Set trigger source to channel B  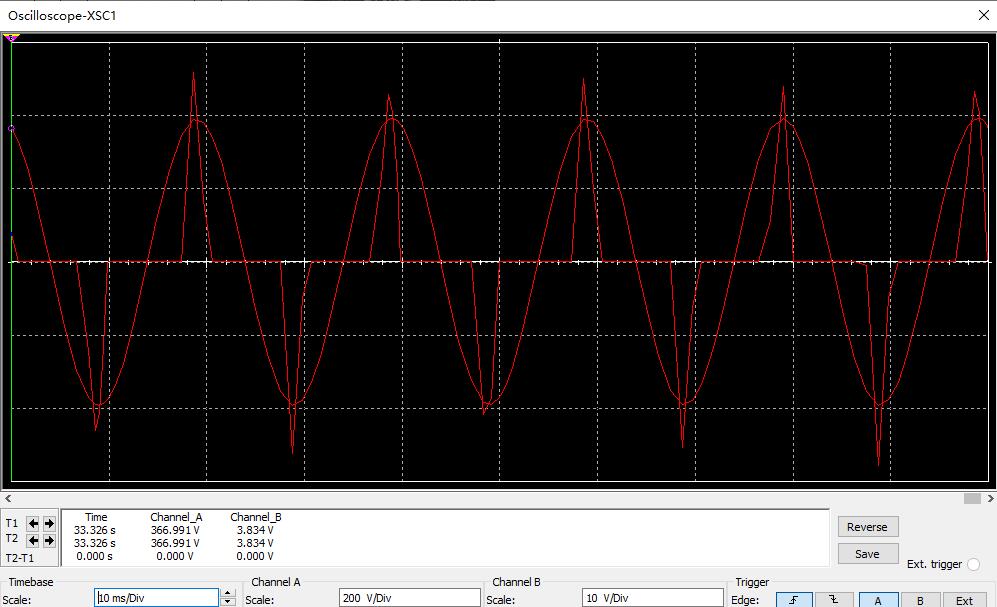tap(920, 600)
